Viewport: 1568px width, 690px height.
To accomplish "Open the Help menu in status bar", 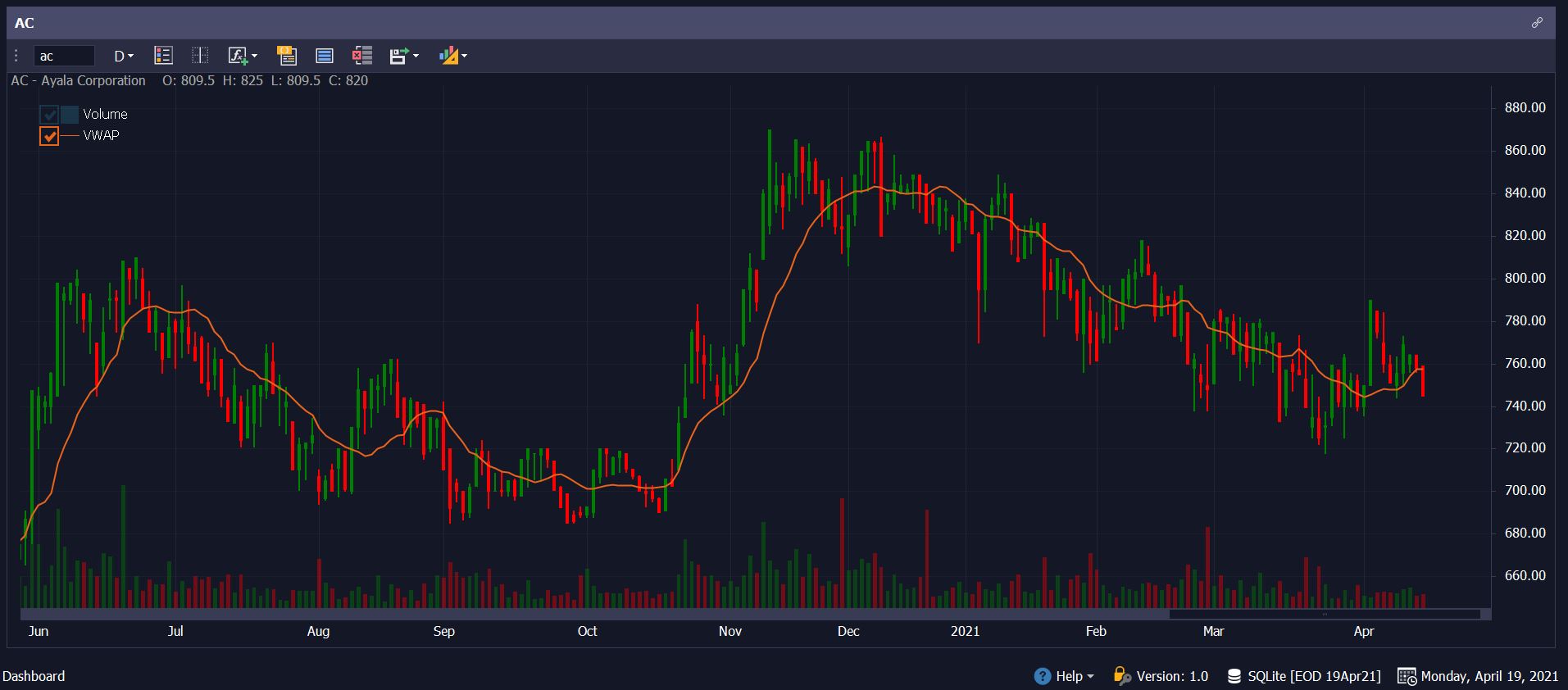I will tap(1065, 676).
